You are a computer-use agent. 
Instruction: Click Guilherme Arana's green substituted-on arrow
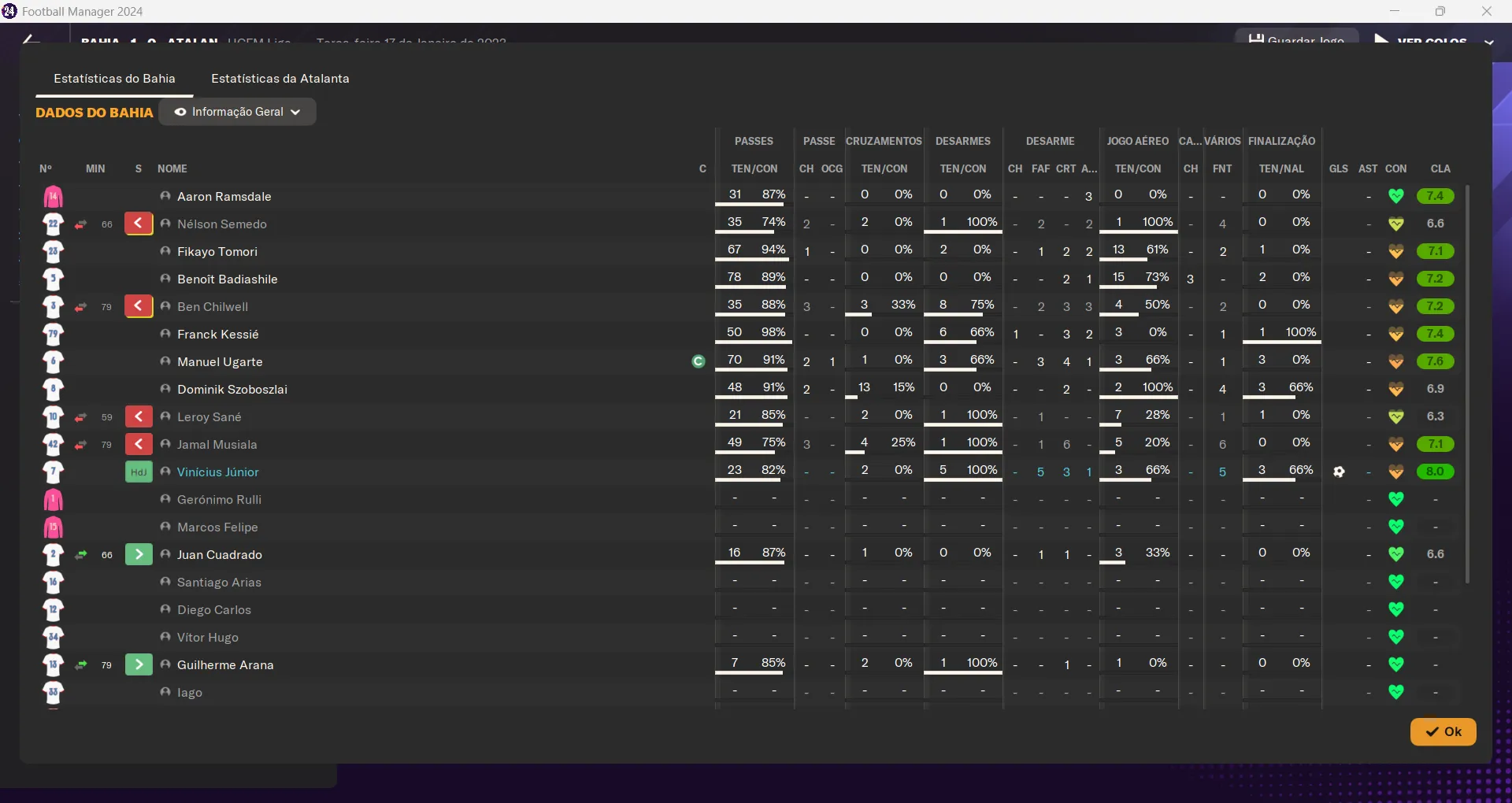139,664
